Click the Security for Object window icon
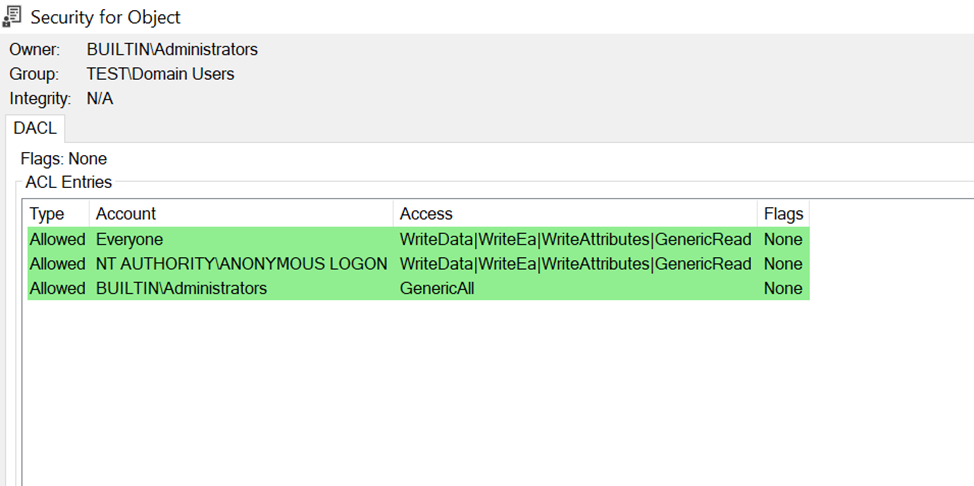 point(14,17)
